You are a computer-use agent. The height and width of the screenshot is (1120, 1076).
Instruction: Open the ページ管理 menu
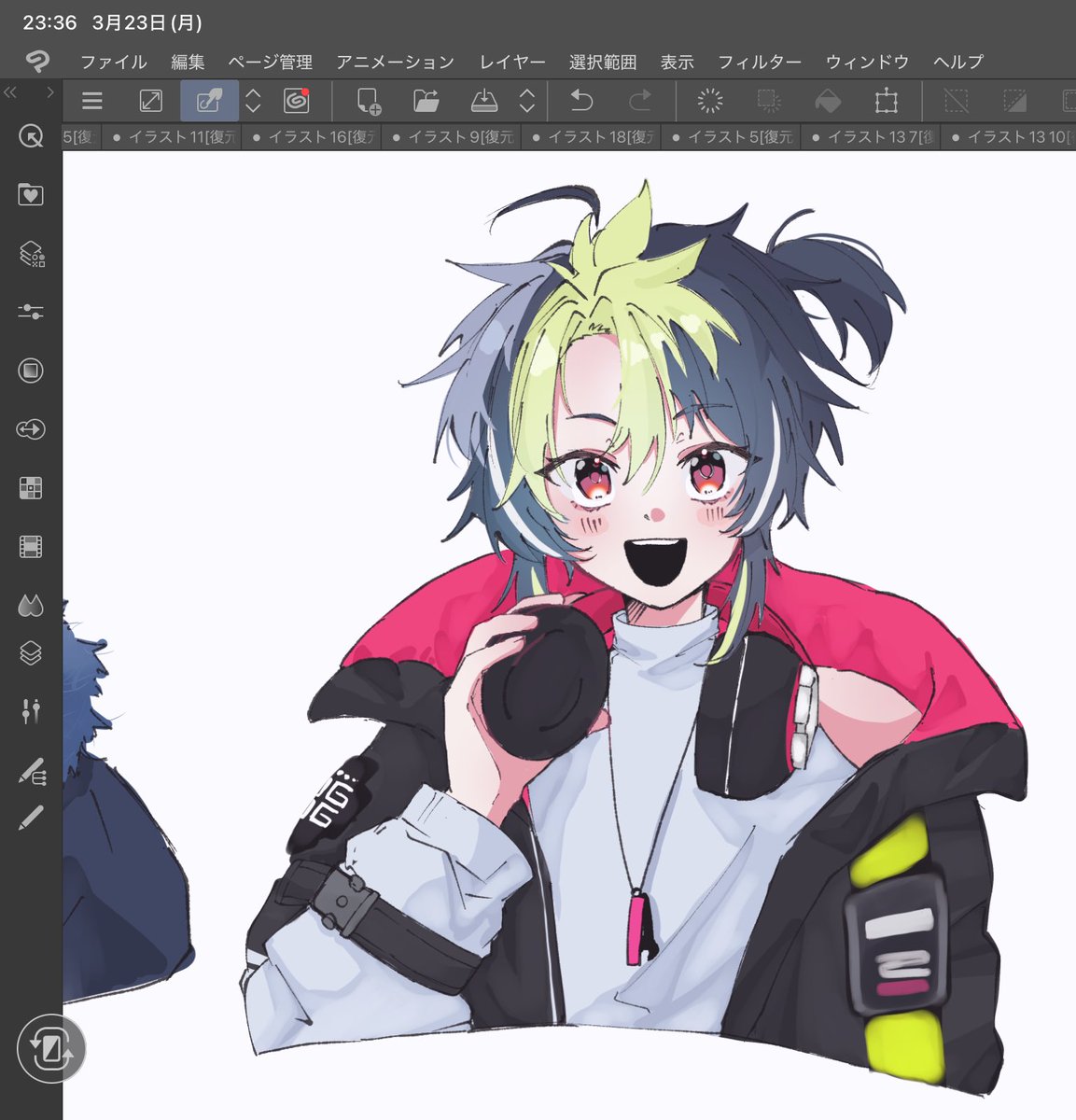[x=270, y=63]
